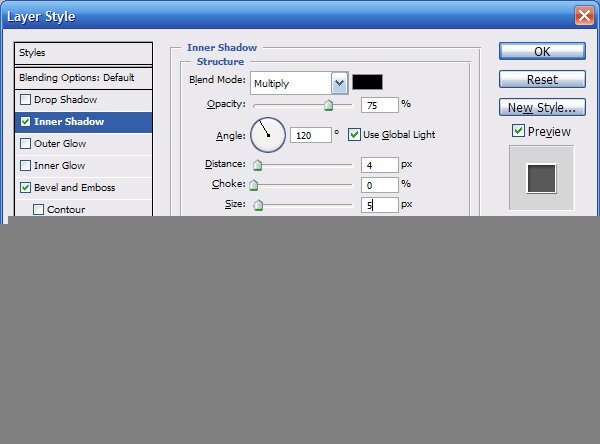The height and width of the screenshot is (444, 600).
Task: Focus the Opacity value field
Action: tap(380, 105)
